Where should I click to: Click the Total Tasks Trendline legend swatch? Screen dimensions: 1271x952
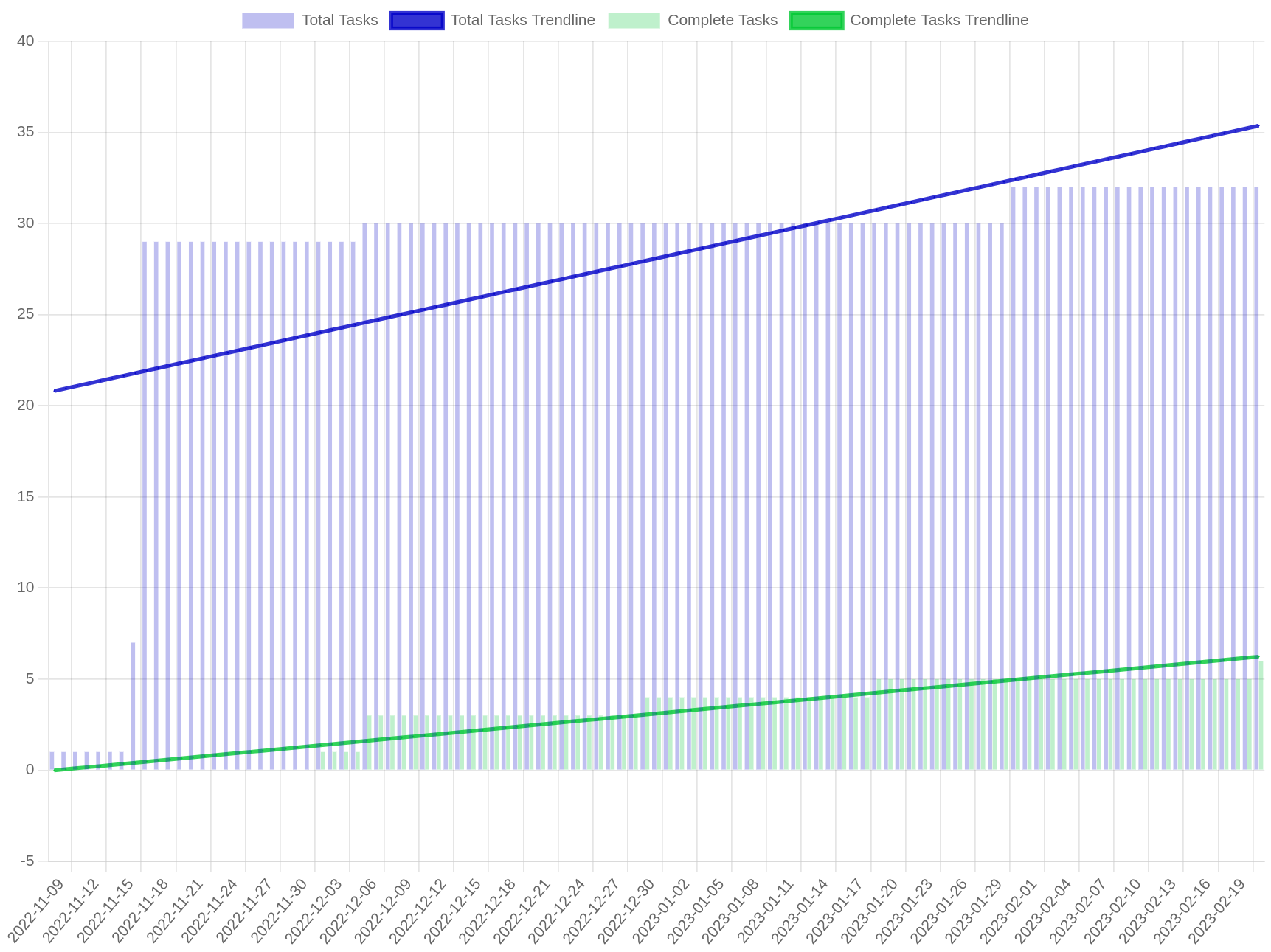tap(416, 20)
